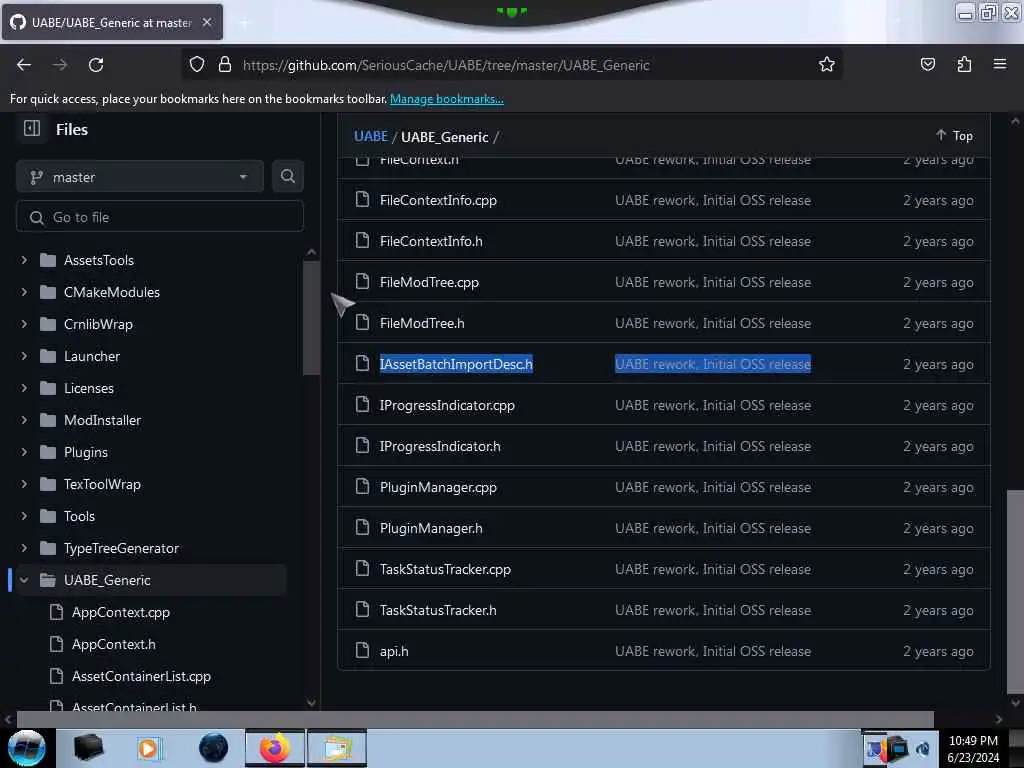This screenshot has height=768, width=1024.
Task: Go to UABE repository root breadcrumb
Action: coord(370,136)
